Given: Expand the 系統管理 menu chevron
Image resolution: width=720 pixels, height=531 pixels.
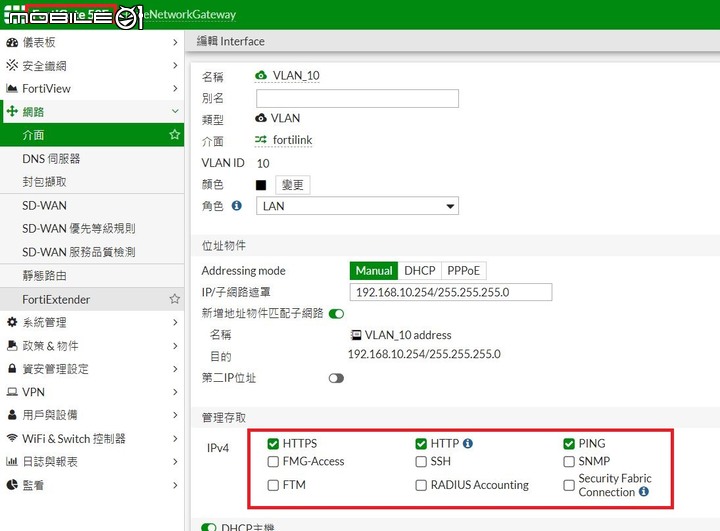Looking at the screenshot, I should [x=175, y=322].
